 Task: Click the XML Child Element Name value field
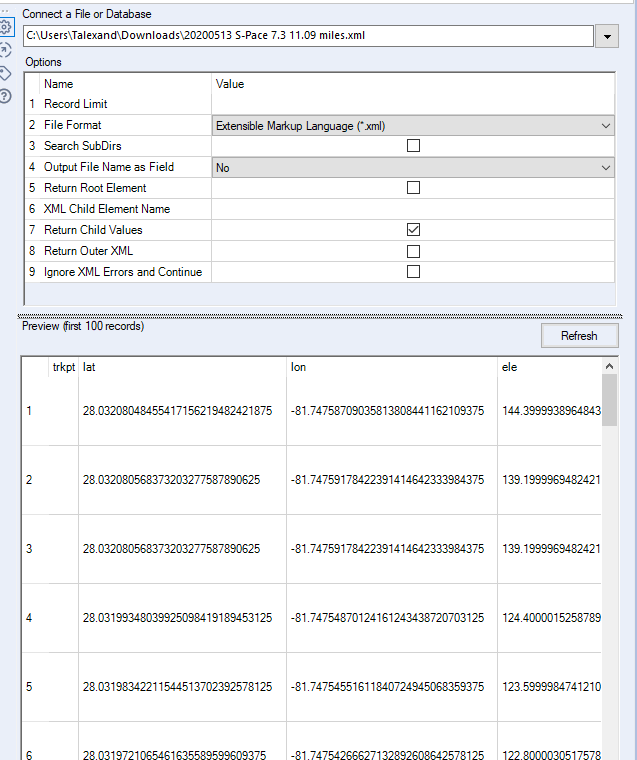pyautogui.click(x=413, y=209)
